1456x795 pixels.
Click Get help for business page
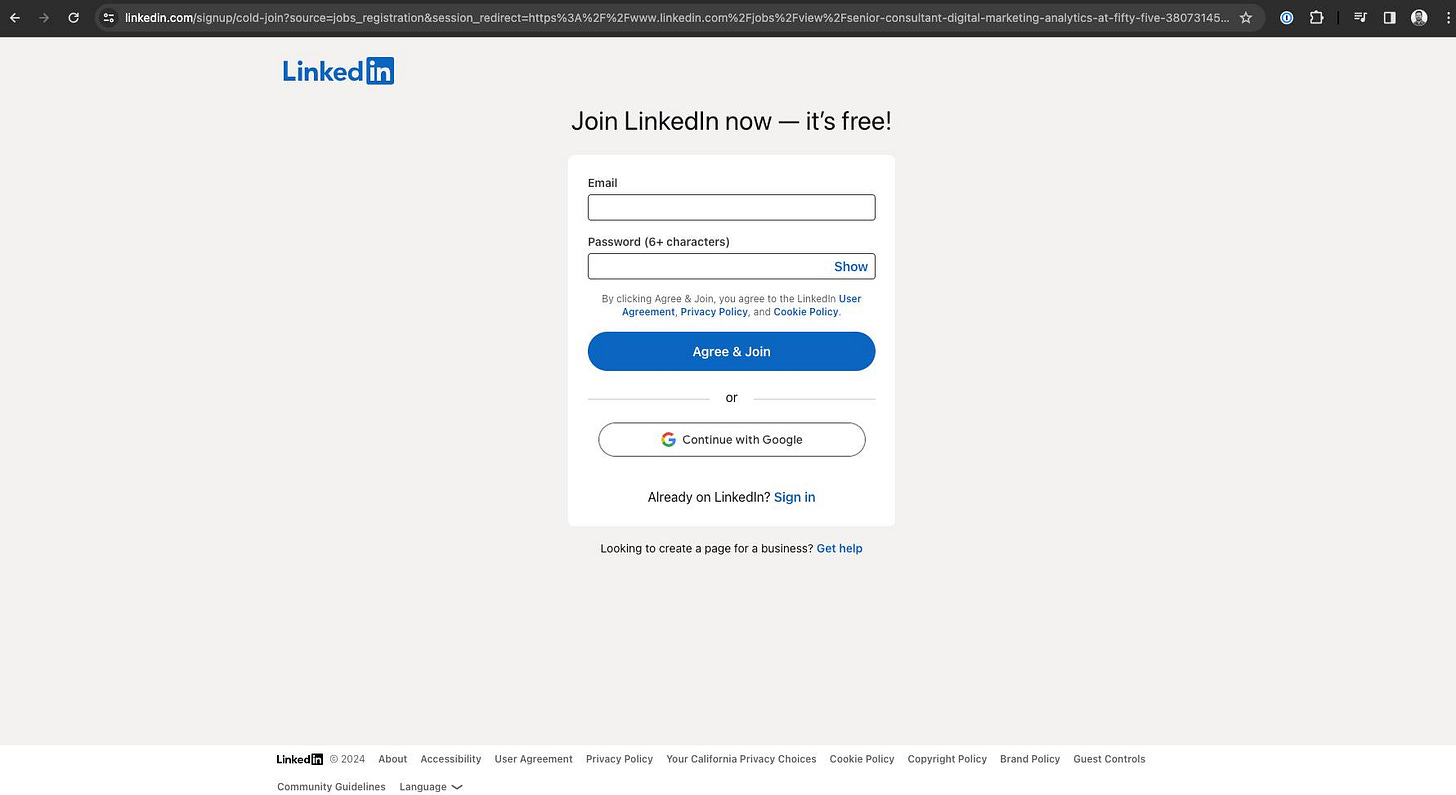point(839,548)
